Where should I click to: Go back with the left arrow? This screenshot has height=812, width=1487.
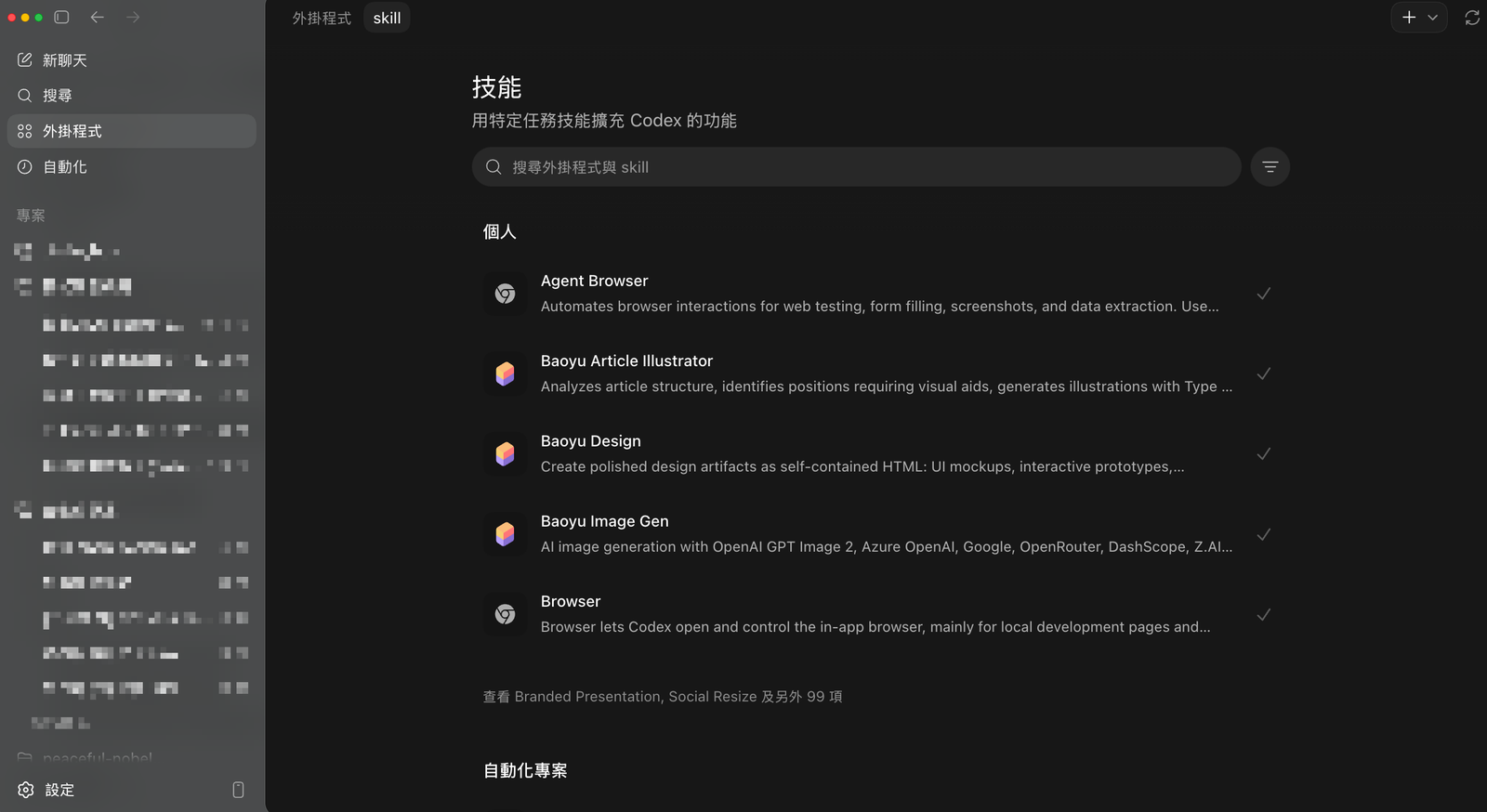point(98,17)
